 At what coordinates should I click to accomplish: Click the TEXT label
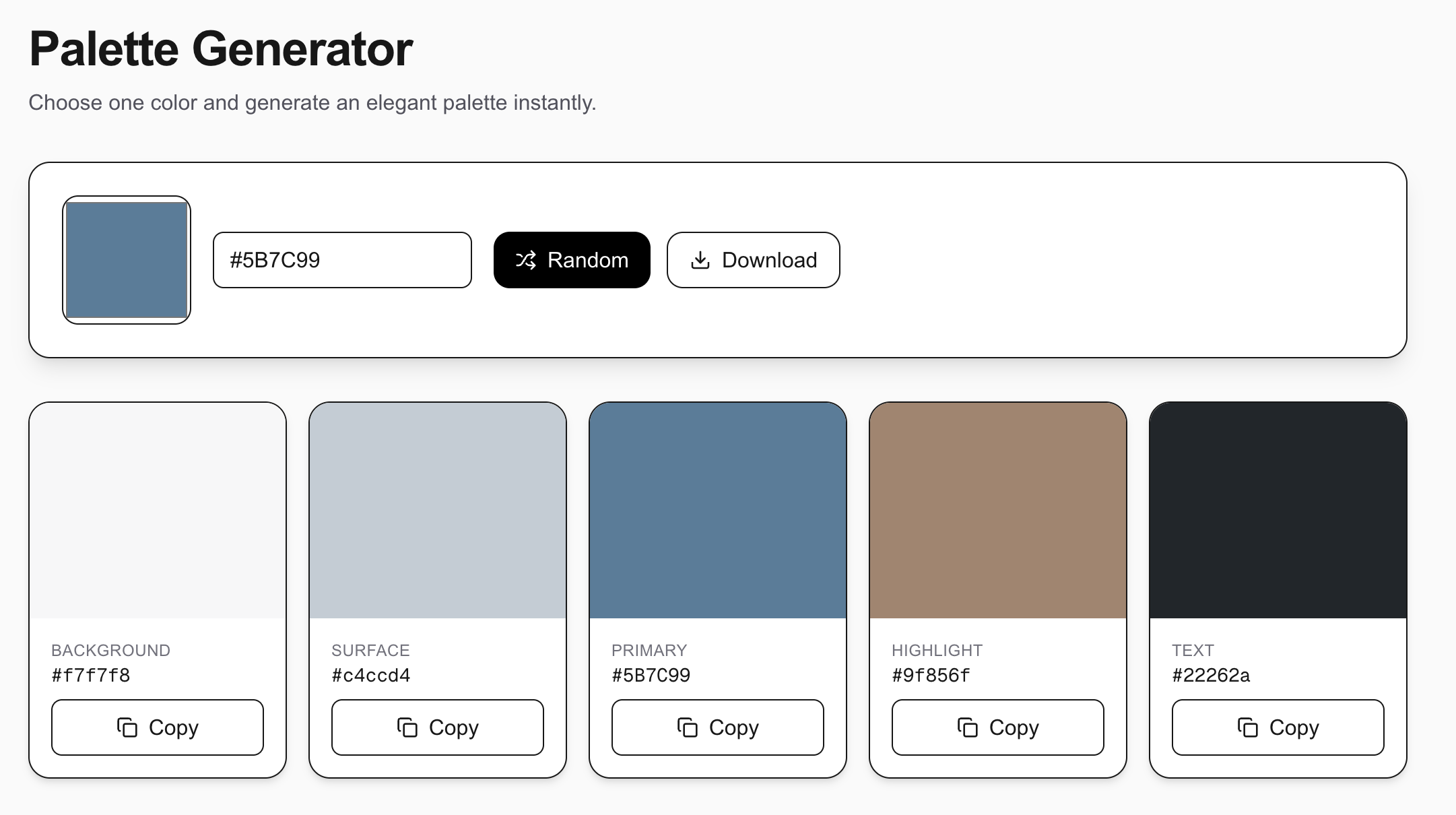[x=1193, y=650]
